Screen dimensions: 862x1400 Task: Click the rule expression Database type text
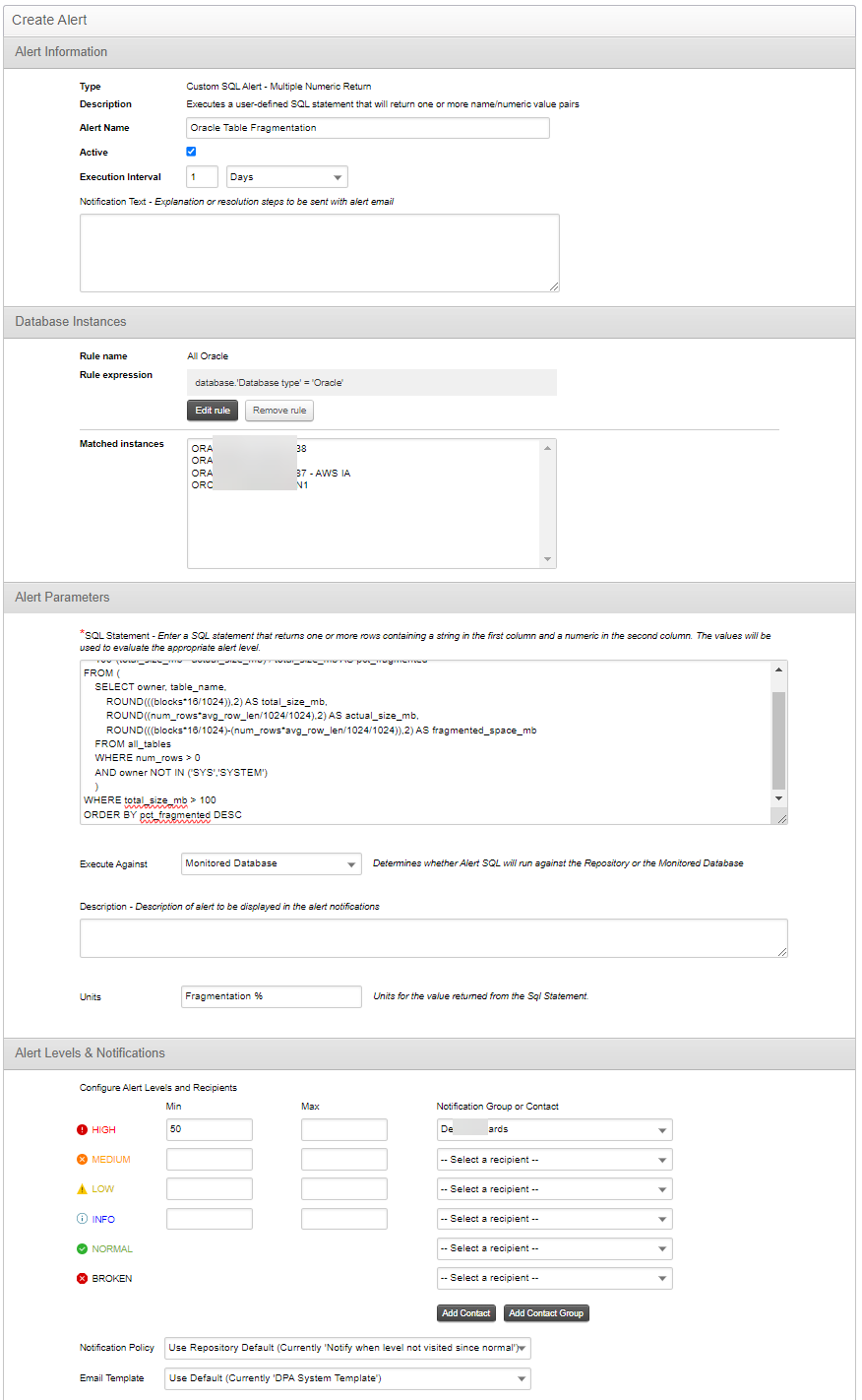[269, 383]
